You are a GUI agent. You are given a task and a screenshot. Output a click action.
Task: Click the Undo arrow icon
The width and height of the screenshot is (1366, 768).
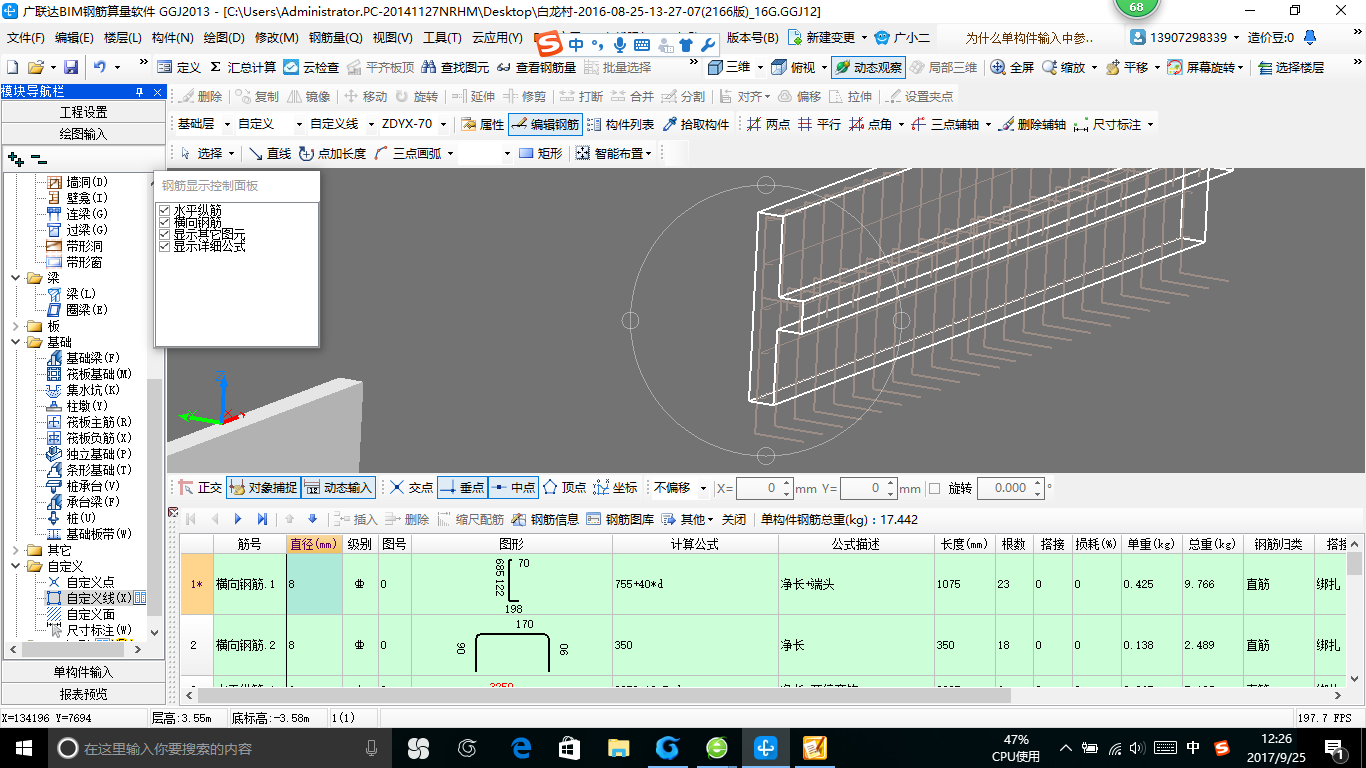tap(100, 67)
